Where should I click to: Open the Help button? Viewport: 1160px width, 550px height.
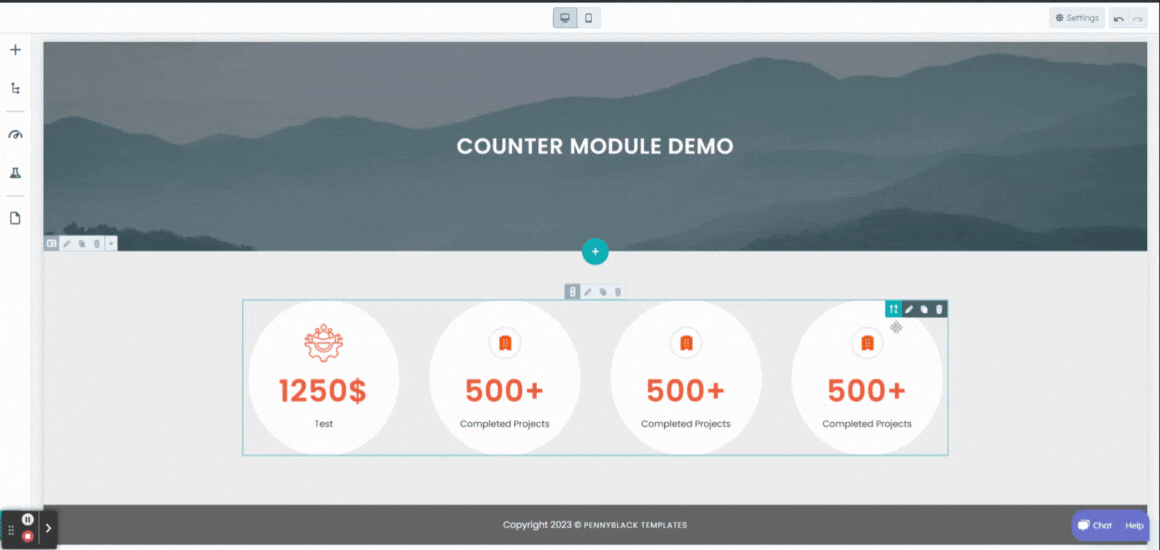(x=1134, y=526)
